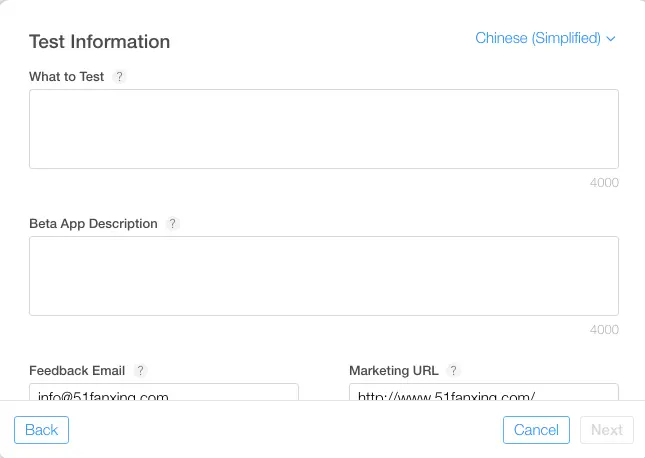Click the chevron arrow next to the language name
Screen dimensions: 645x458
pos(611,39)
